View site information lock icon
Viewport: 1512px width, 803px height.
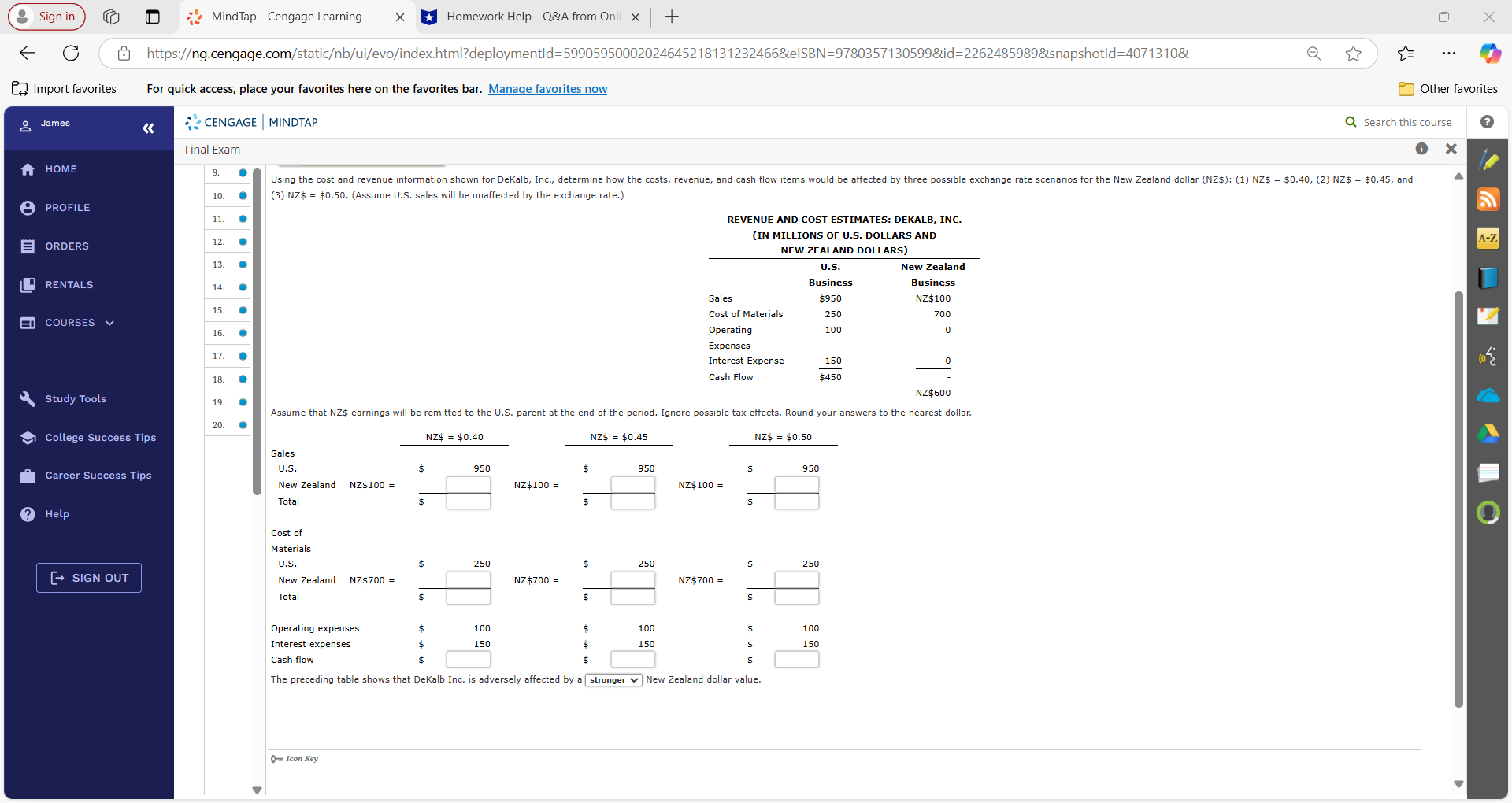124,54
